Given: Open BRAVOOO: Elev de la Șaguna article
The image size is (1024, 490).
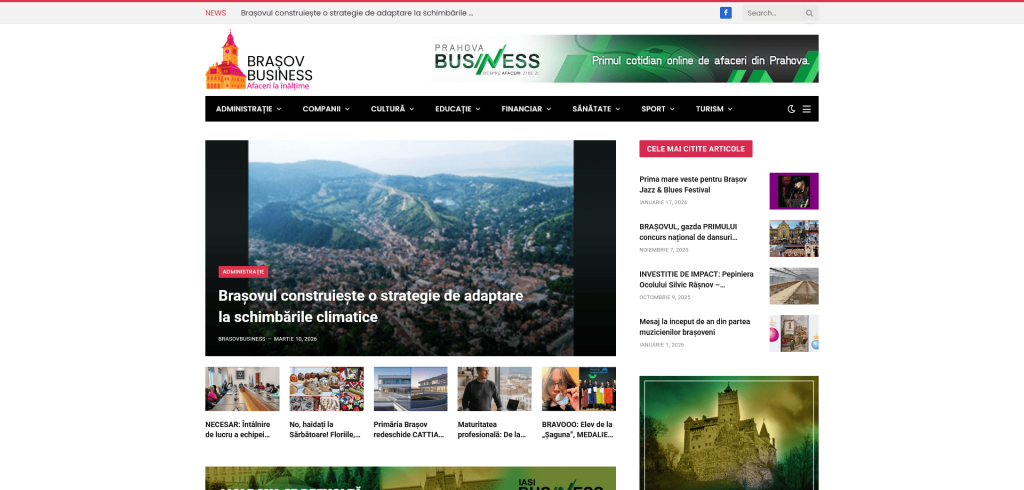Looking at the screenshot, I should (x=579, y=429).
